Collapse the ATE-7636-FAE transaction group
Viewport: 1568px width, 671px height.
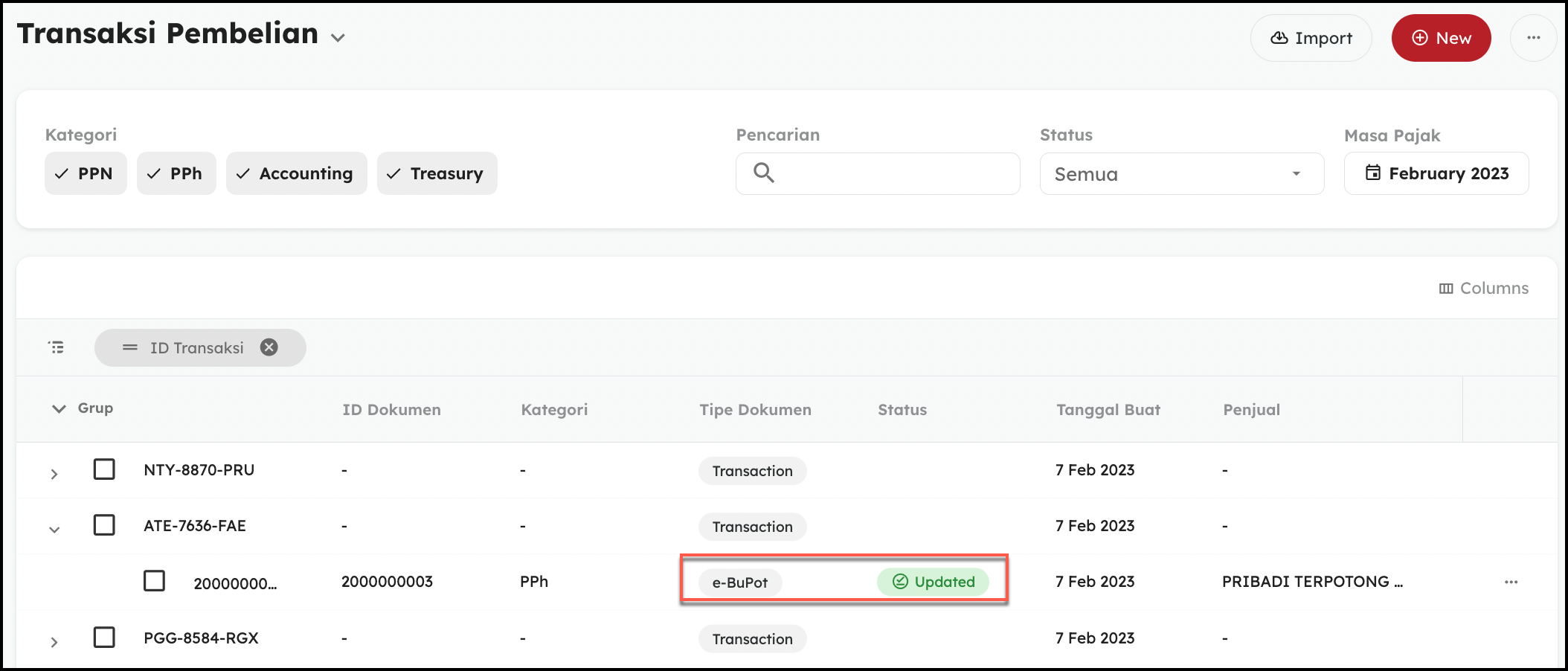point(54,530)
